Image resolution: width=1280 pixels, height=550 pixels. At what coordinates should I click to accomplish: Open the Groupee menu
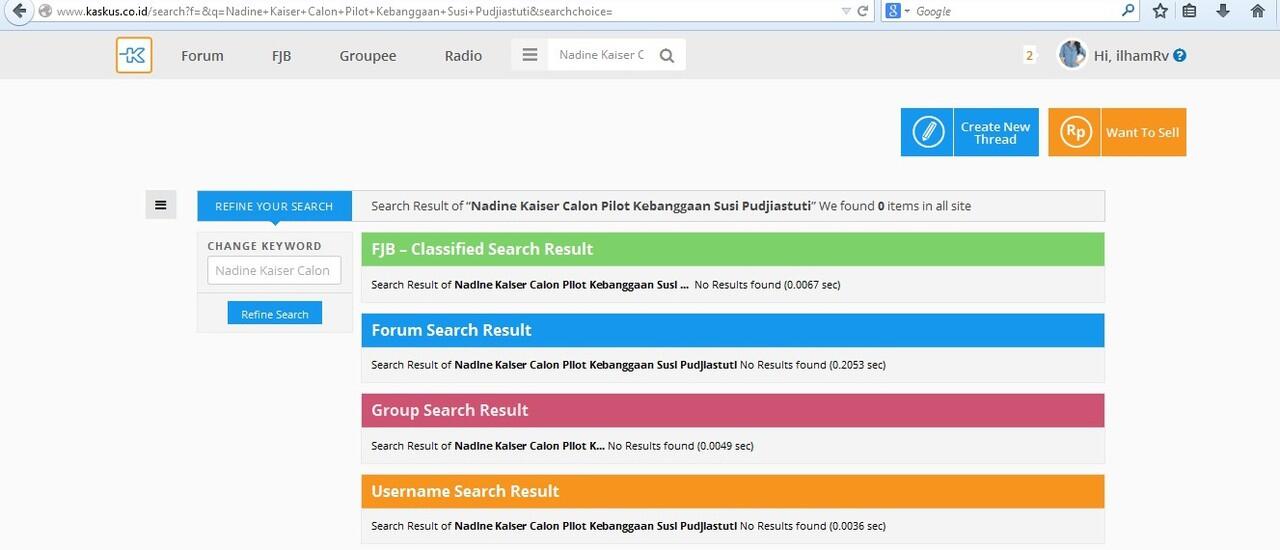(x=368, y=56)
